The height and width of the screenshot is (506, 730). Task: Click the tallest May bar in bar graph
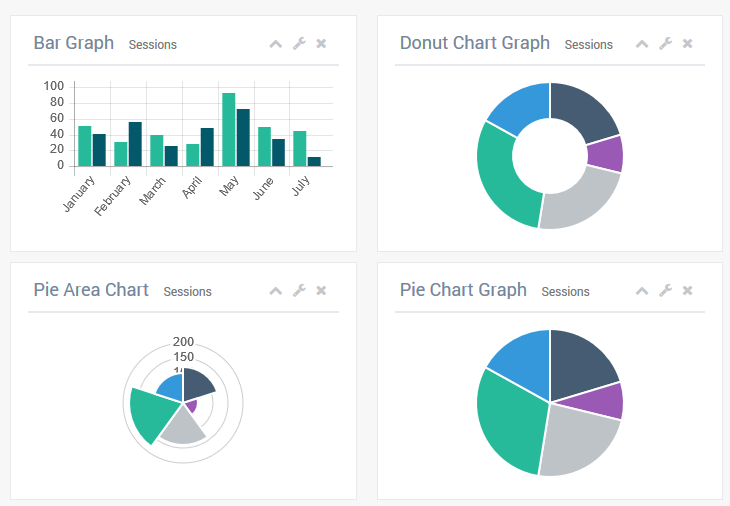click(x=228, y=129)
